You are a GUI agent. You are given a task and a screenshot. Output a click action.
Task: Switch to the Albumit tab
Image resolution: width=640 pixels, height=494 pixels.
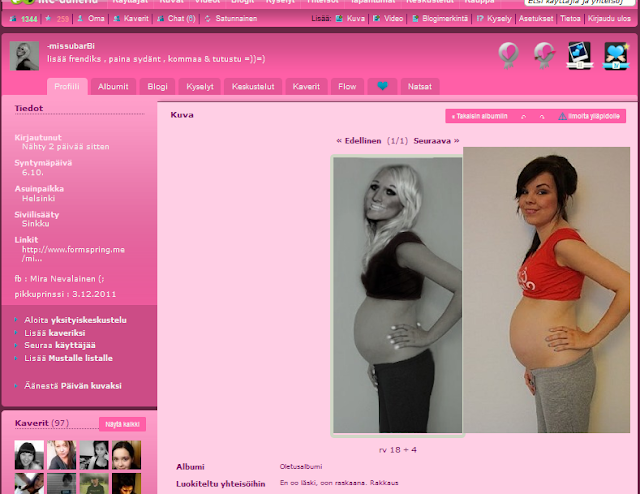click(x=113, y=87)
